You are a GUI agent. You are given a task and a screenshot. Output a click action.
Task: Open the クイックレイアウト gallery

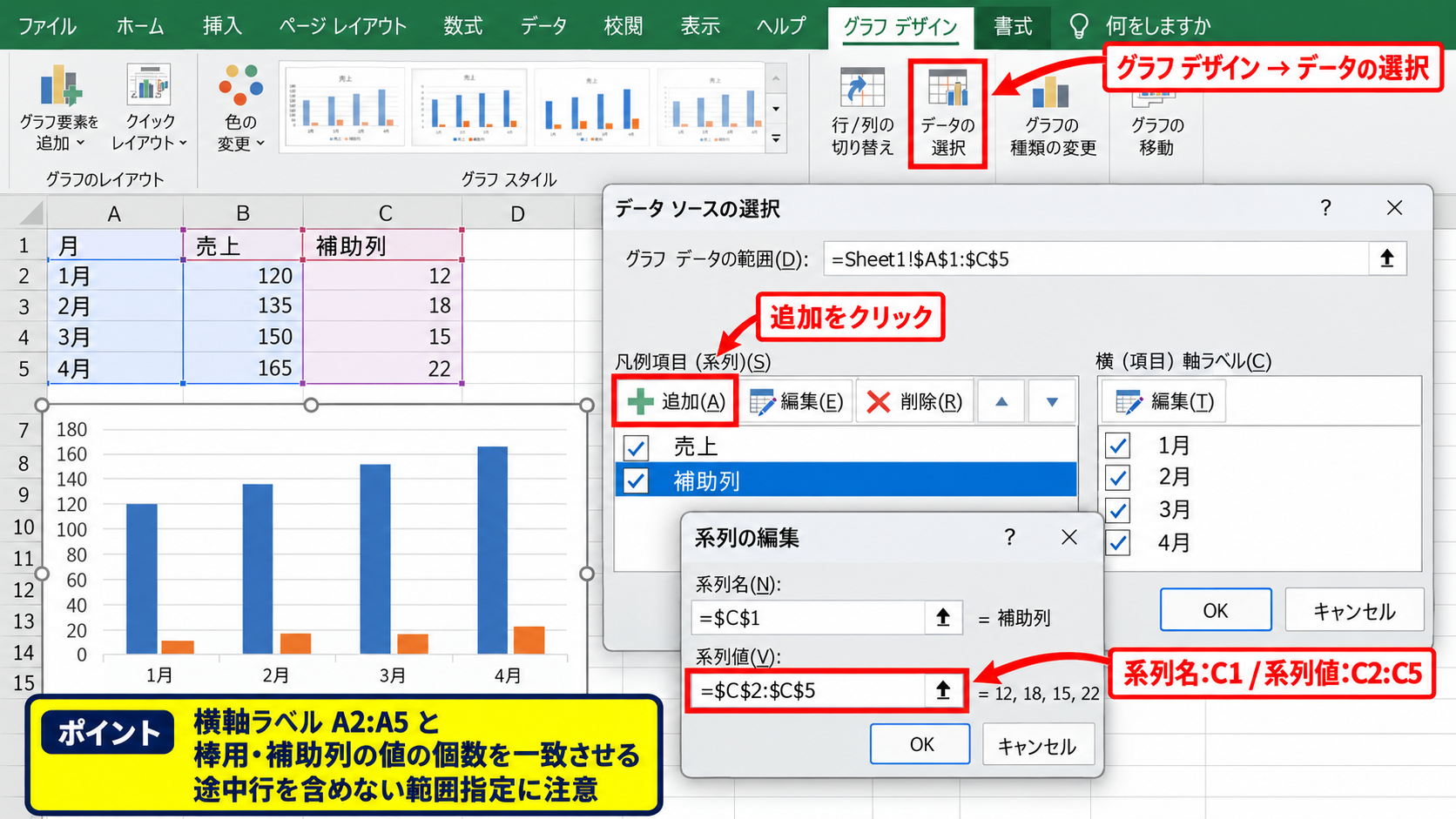point(149,107)
